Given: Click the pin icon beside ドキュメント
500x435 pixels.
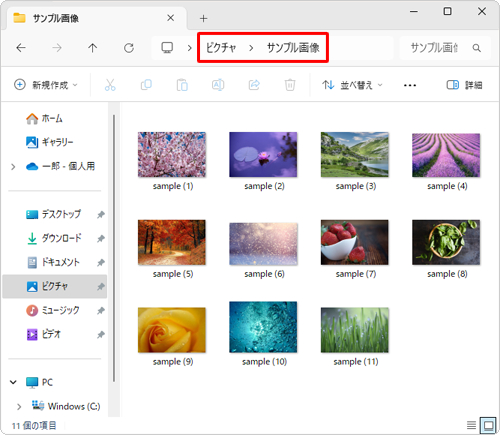Looking at the screenshot, I should (101, 262).
